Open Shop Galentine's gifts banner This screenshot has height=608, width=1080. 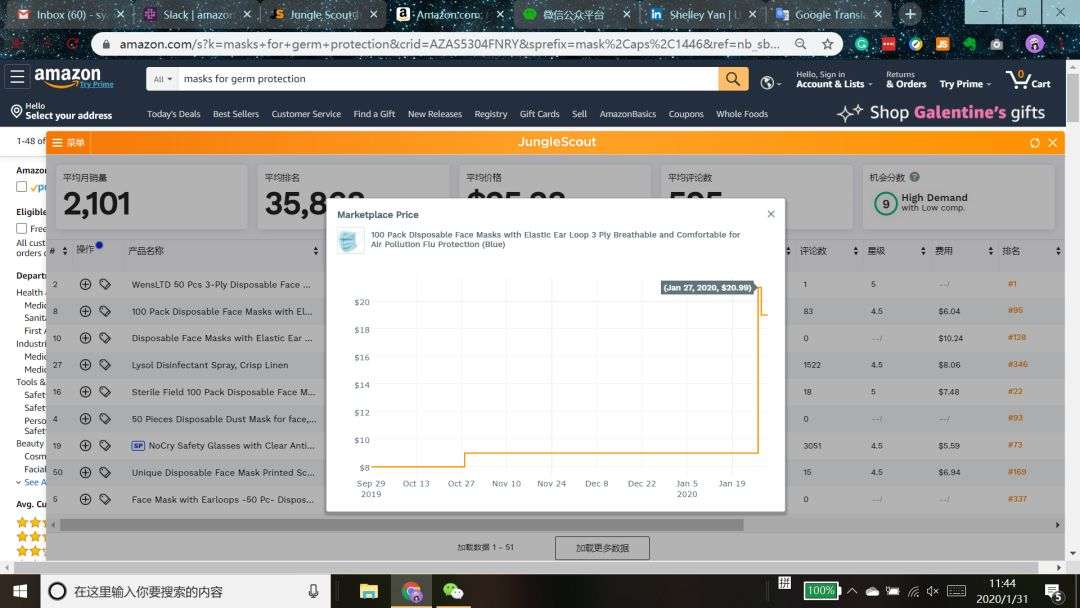coord(941,113)
